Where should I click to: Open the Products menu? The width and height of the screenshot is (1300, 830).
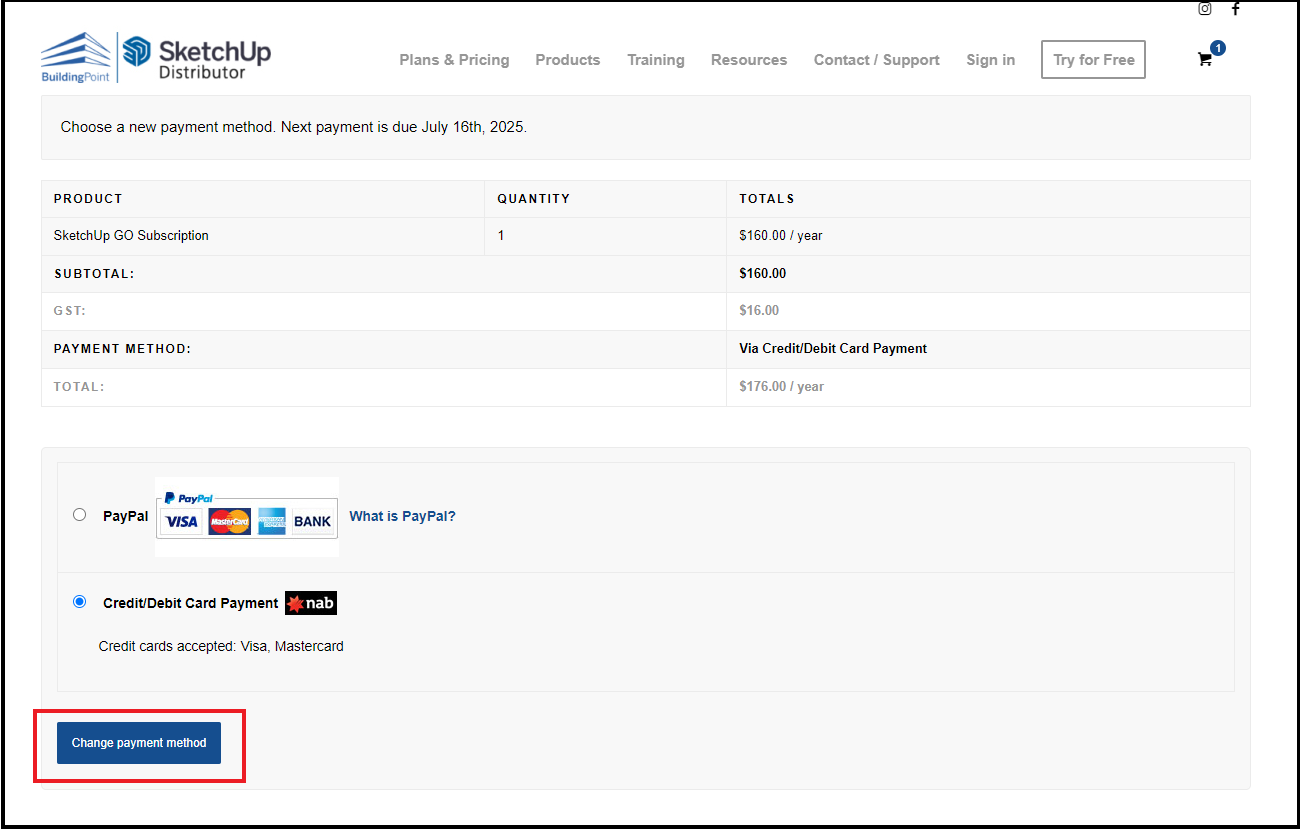point(568,60)
